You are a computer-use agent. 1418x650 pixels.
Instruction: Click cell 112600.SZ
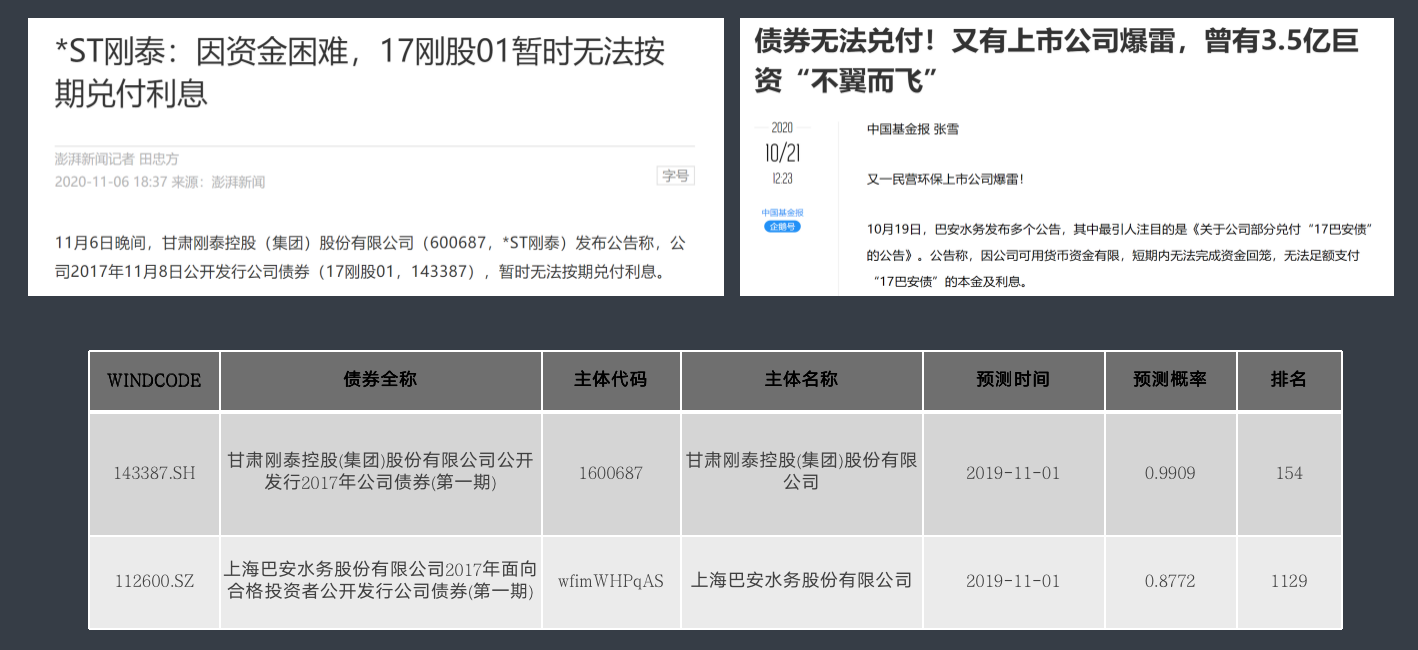[154, 581]
